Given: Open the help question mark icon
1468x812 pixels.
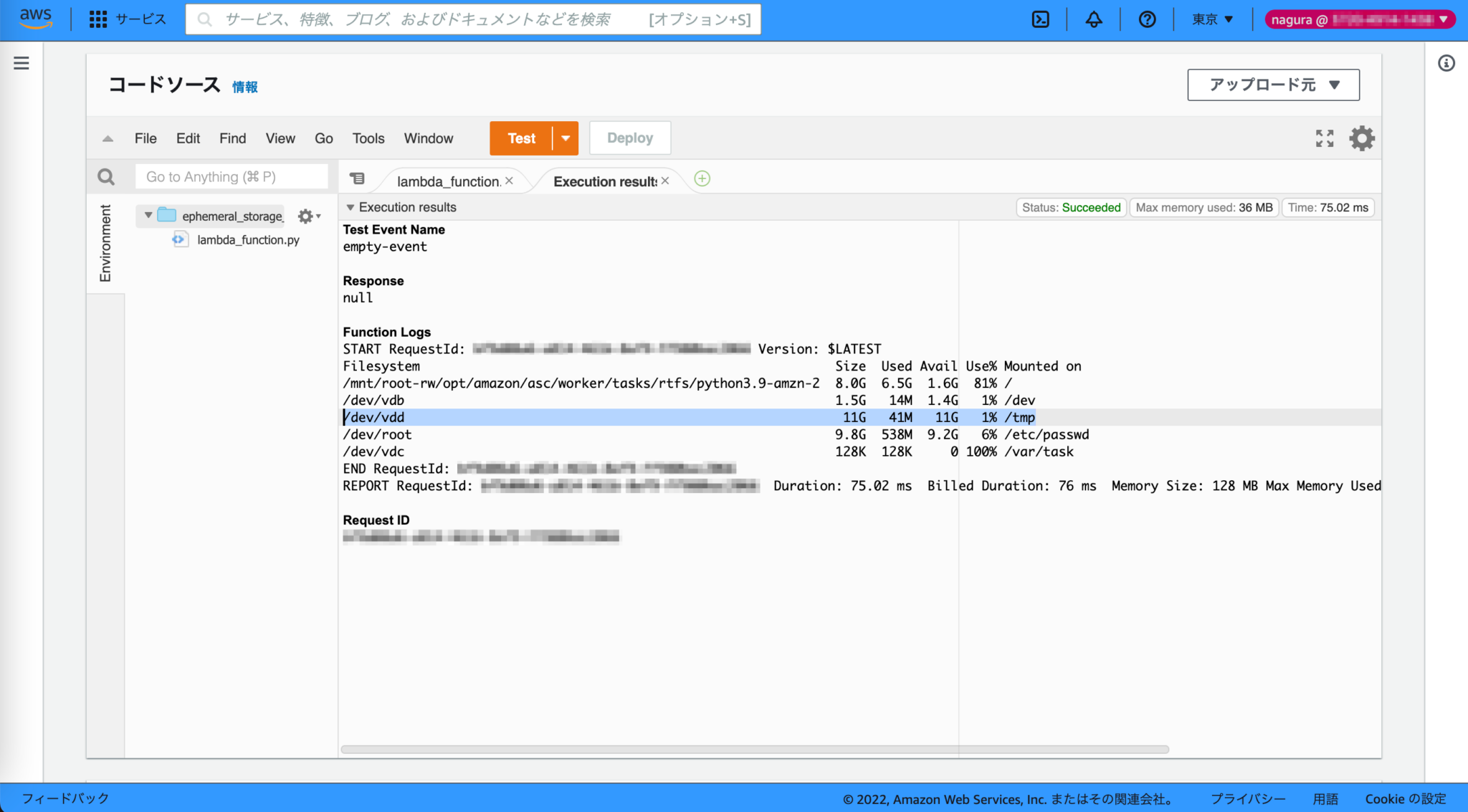Looking at the screenshot, I should pos(1147,19).
